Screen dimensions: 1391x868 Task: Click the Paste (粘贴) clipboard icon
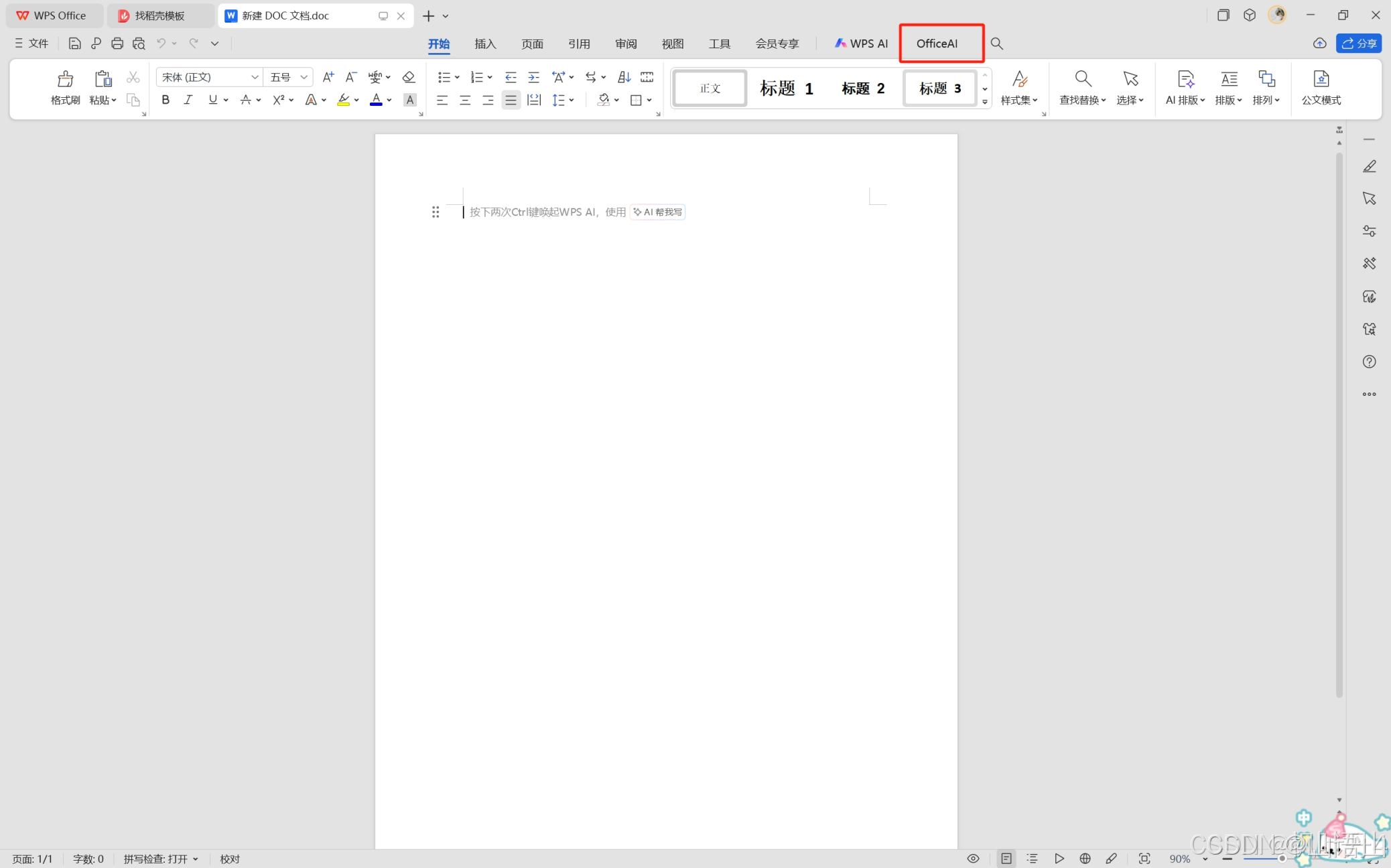103,79
